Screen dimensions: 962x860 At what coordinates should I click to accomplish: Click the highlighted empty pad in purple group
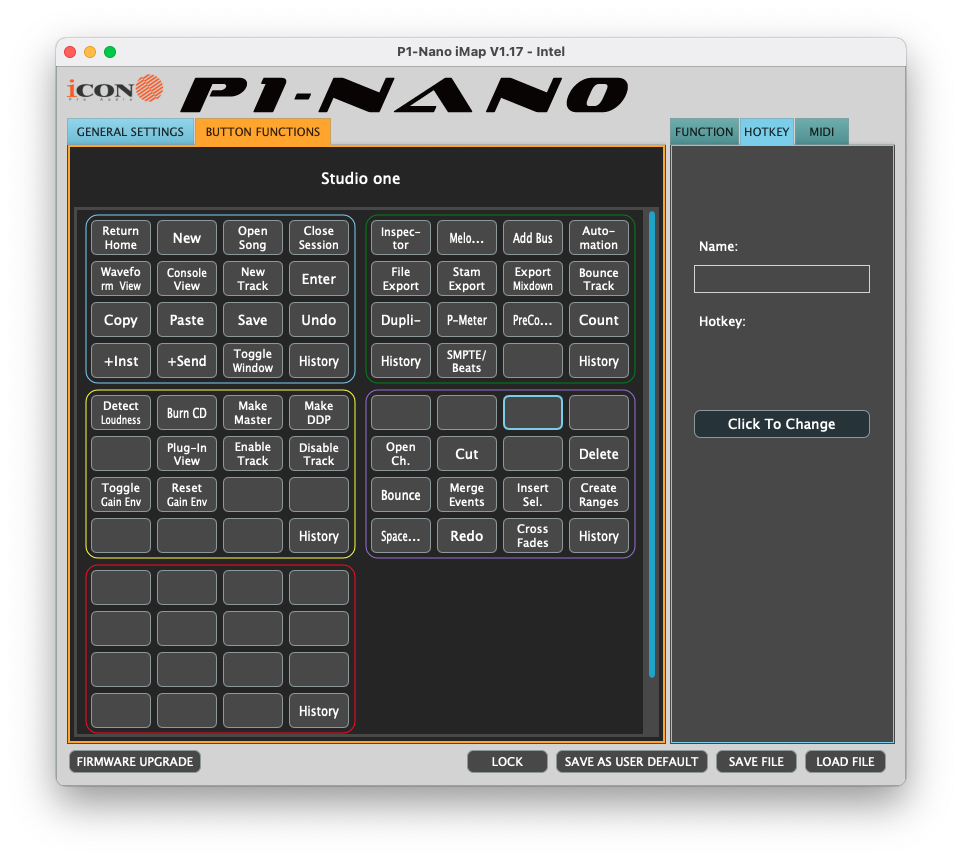(x=533, y=413)
